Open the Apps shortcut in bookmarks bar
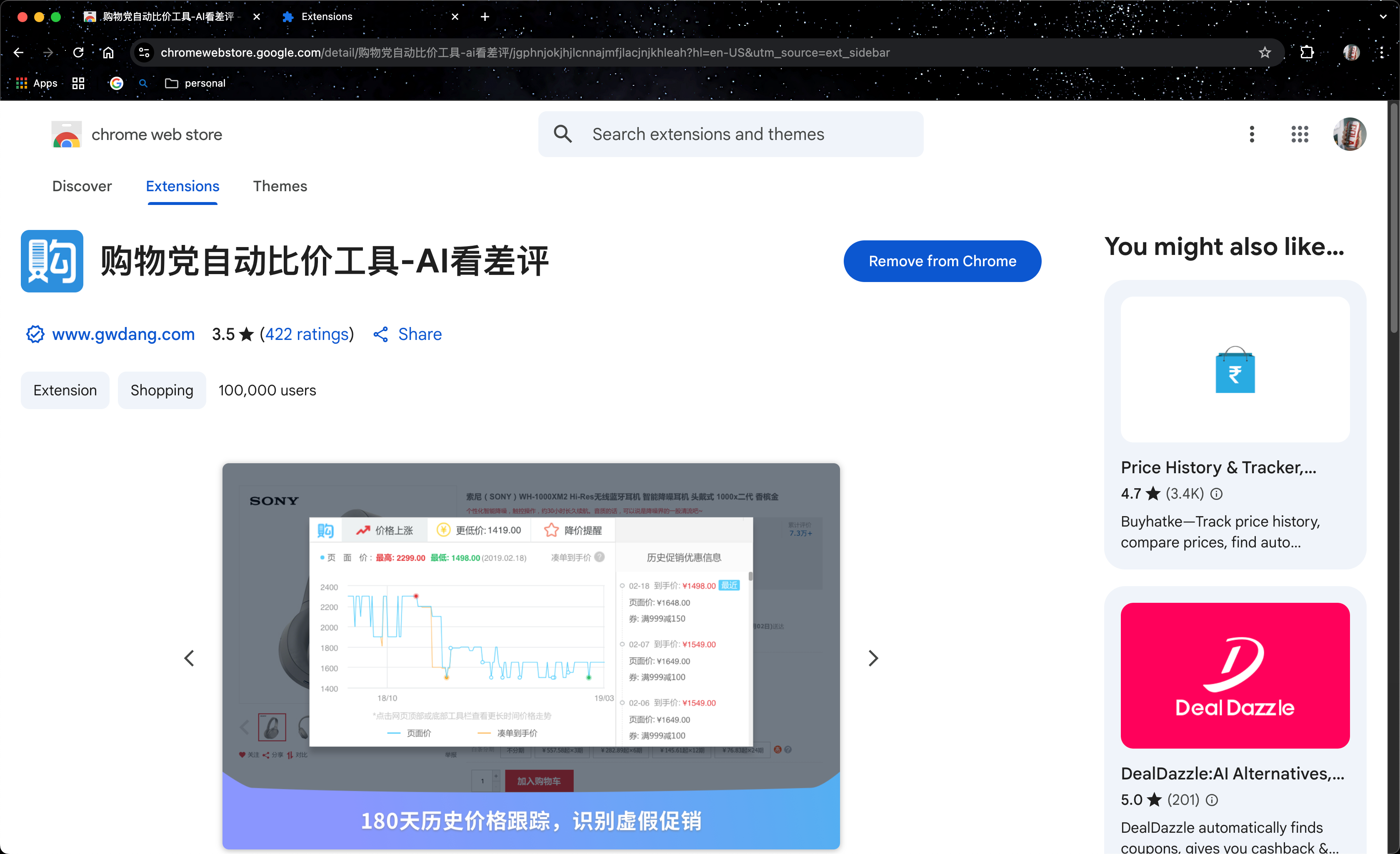 point(37,83)
